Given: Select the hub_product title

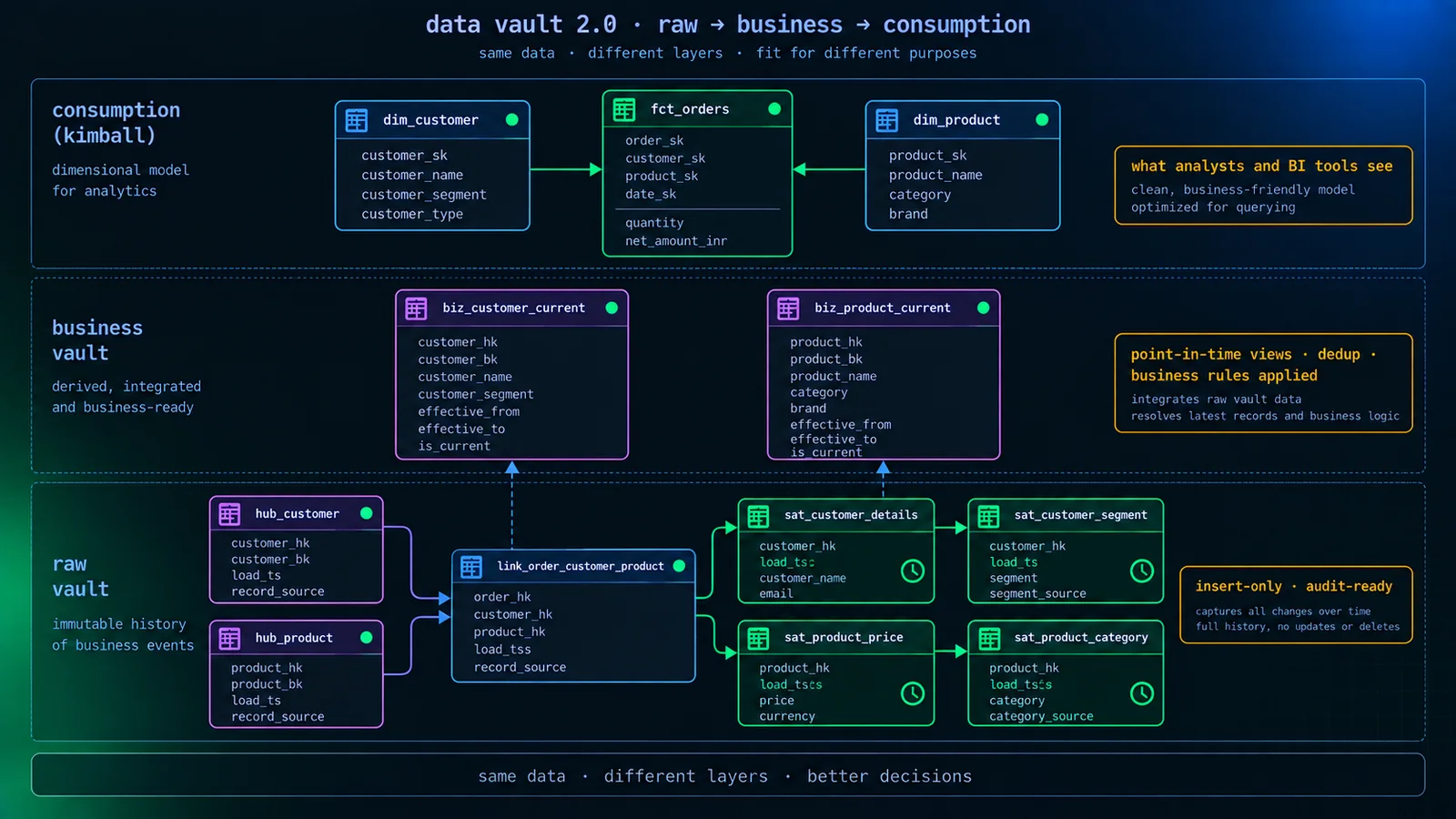Looking at the screenshot, I should click(x=294, y=638).
